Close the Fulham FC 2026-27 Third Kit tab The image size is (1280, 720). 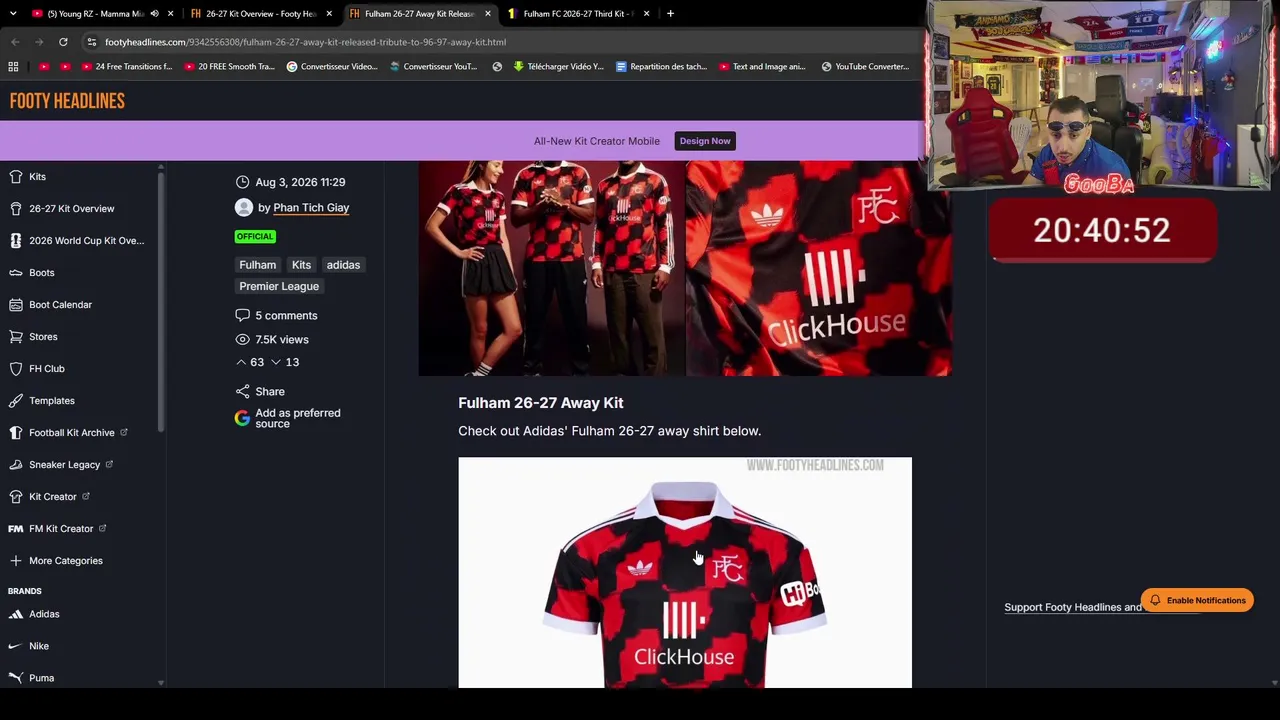[x=647, y=14]
